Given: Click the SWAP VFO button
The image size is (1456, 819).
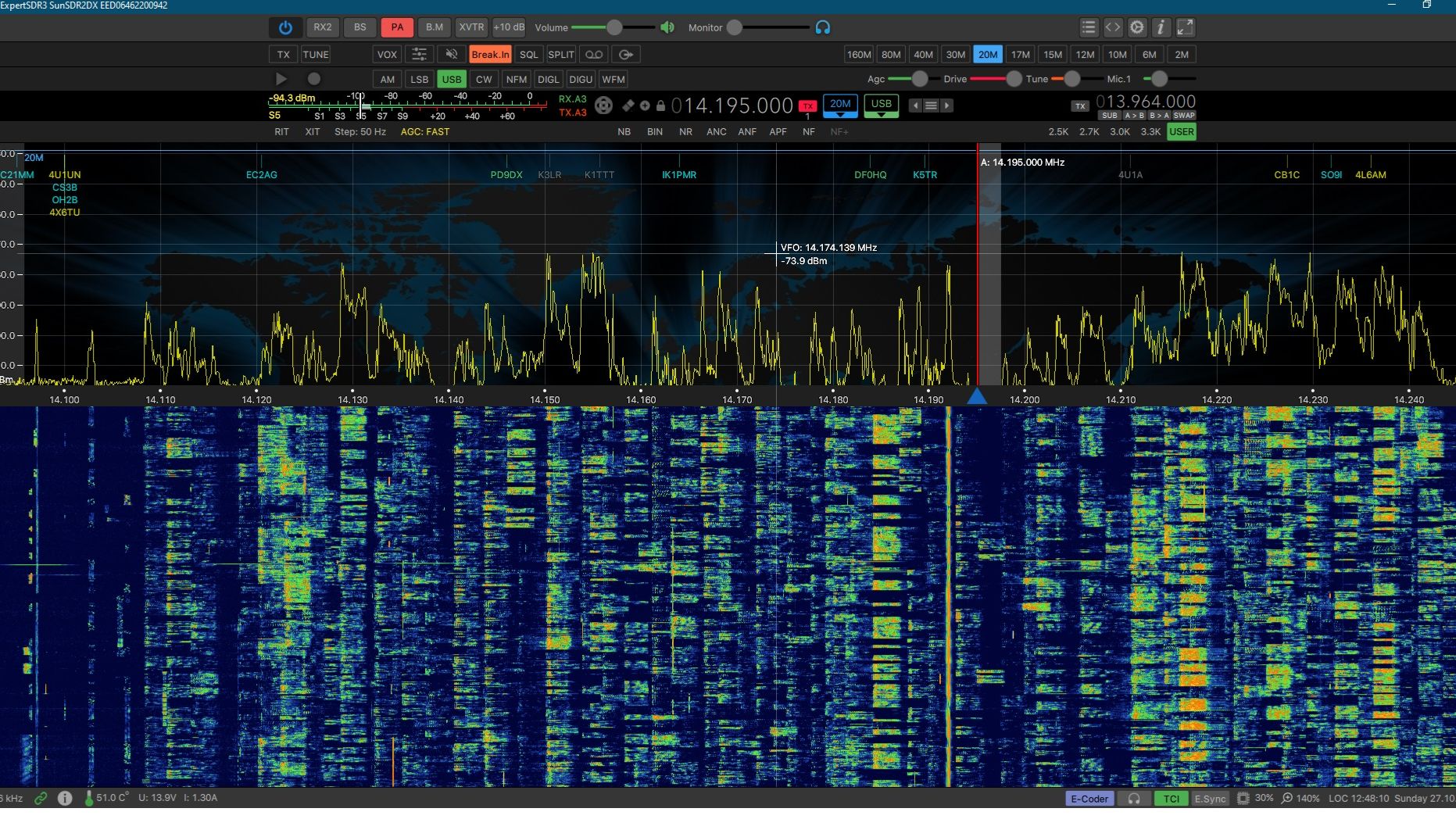Looking at the screenshot, I should [x=1184, y=116].
